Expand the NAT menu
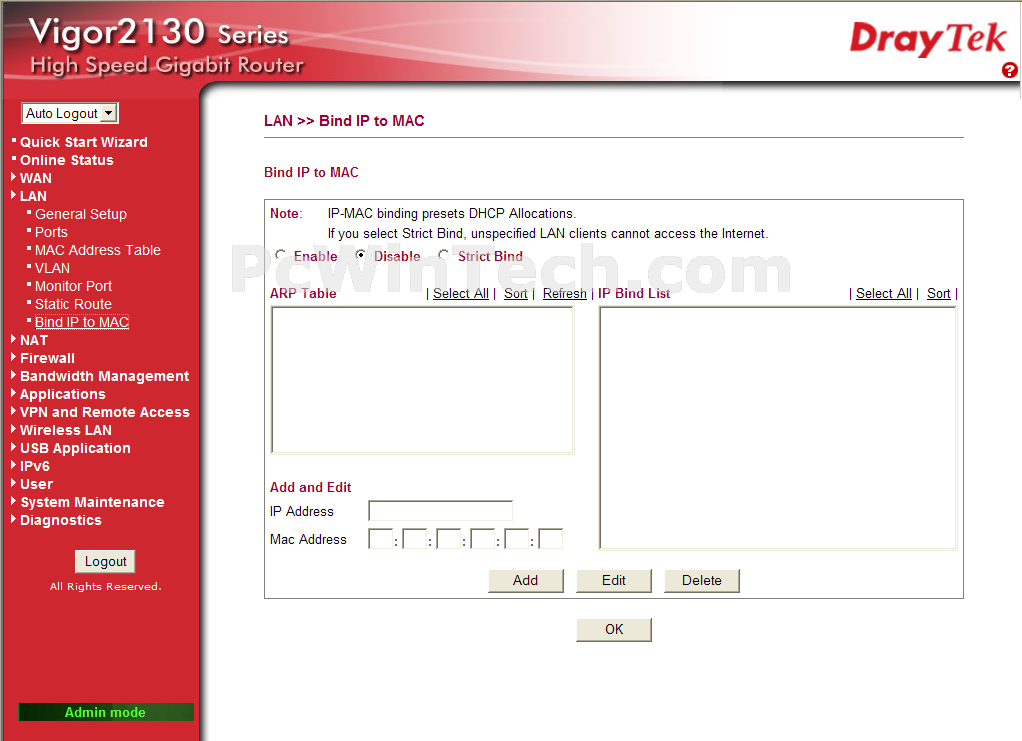 (x=33, y=340)
